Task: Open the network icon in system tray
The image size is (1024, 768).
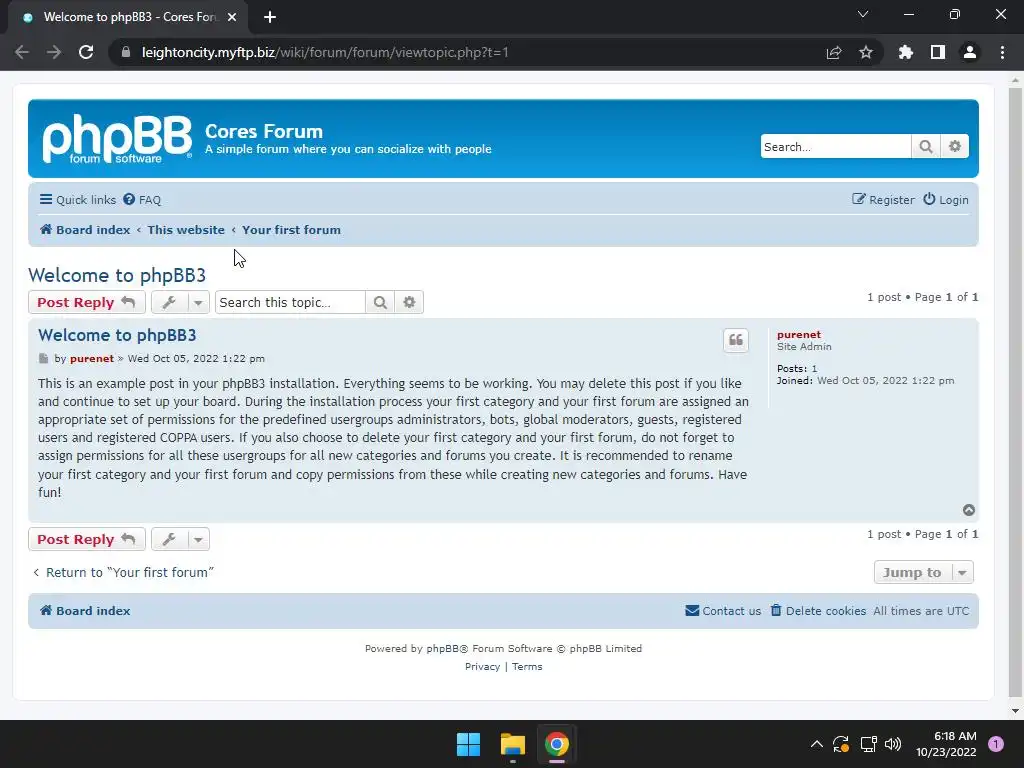Action: 868,744
